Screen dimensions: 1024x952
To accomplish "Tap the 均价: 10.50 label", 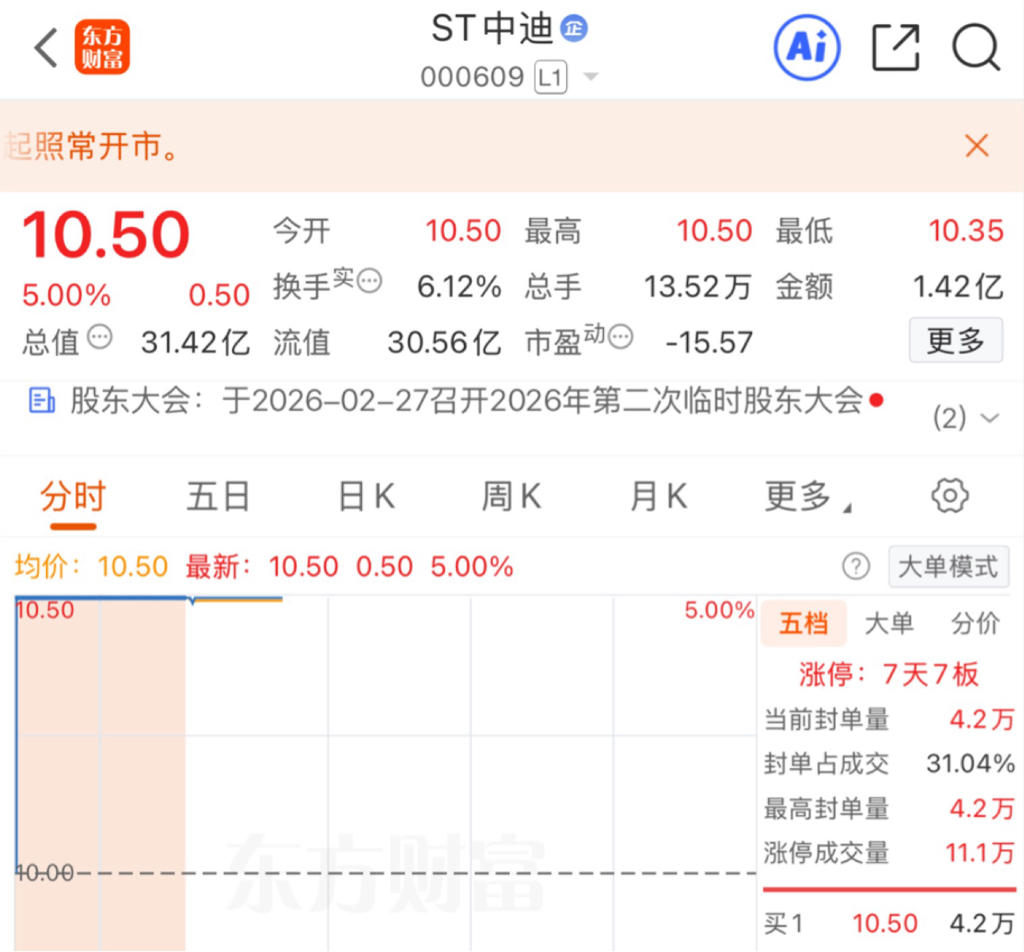I will coord(91,567).
